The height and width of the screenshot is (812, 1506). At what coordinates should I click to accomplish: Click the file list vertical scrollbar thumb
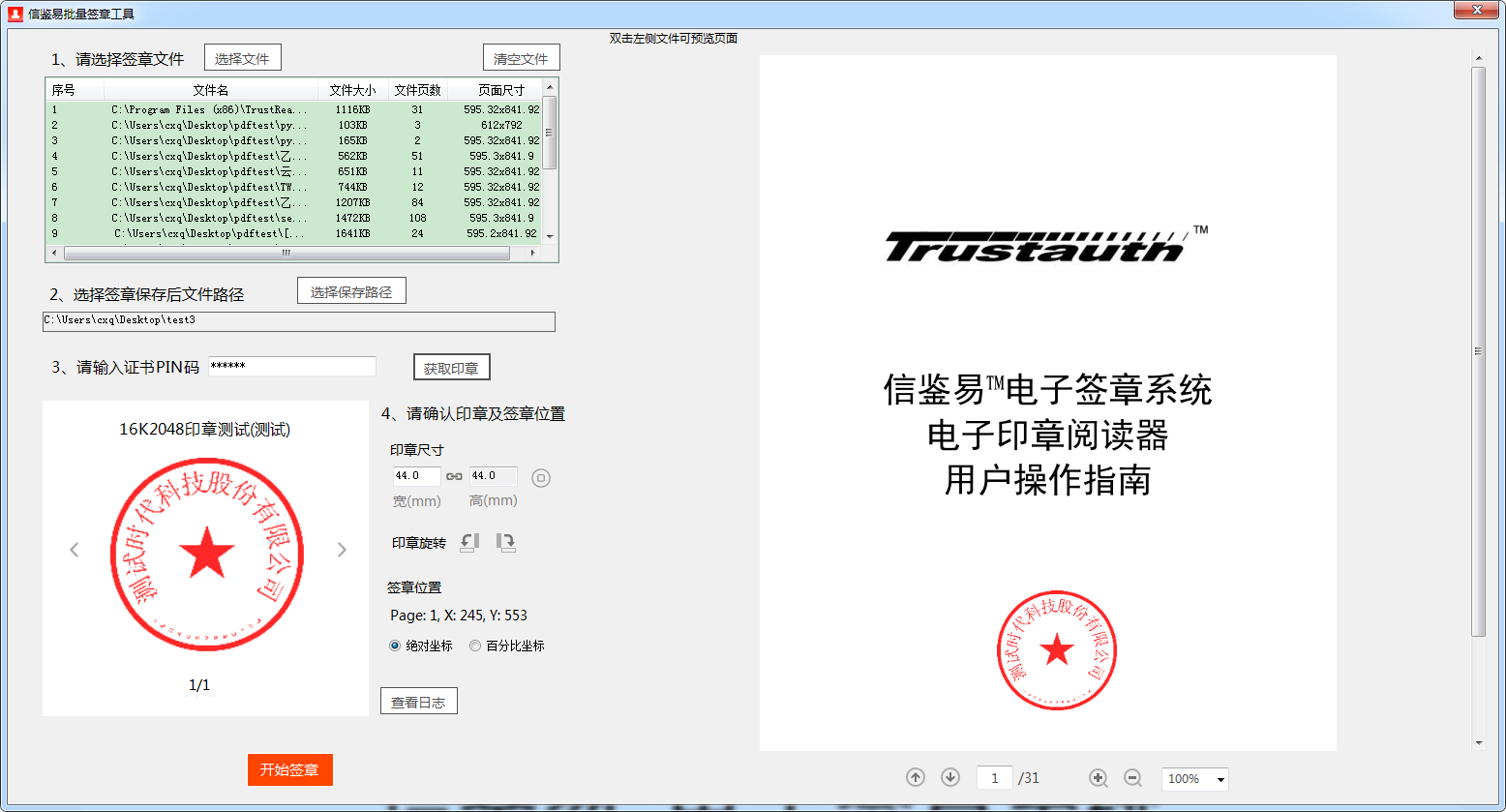550,133
